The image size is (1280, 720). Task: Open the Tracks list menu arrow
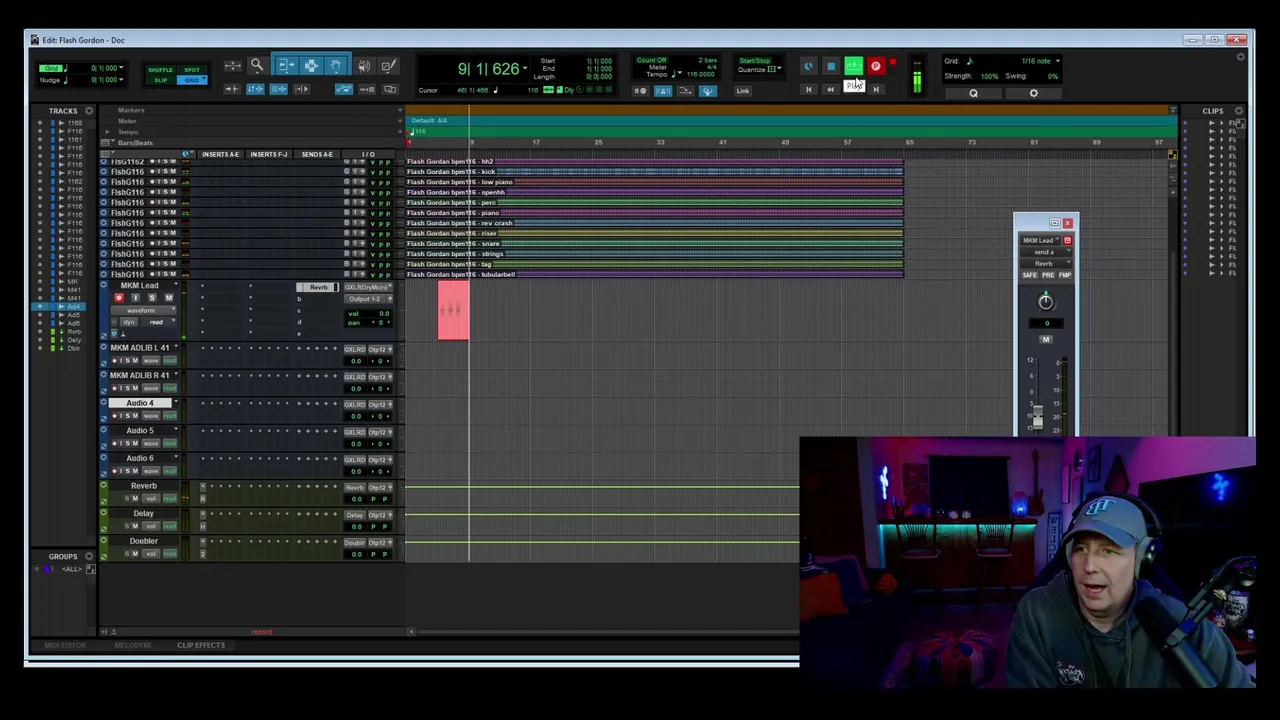[89, 111]
